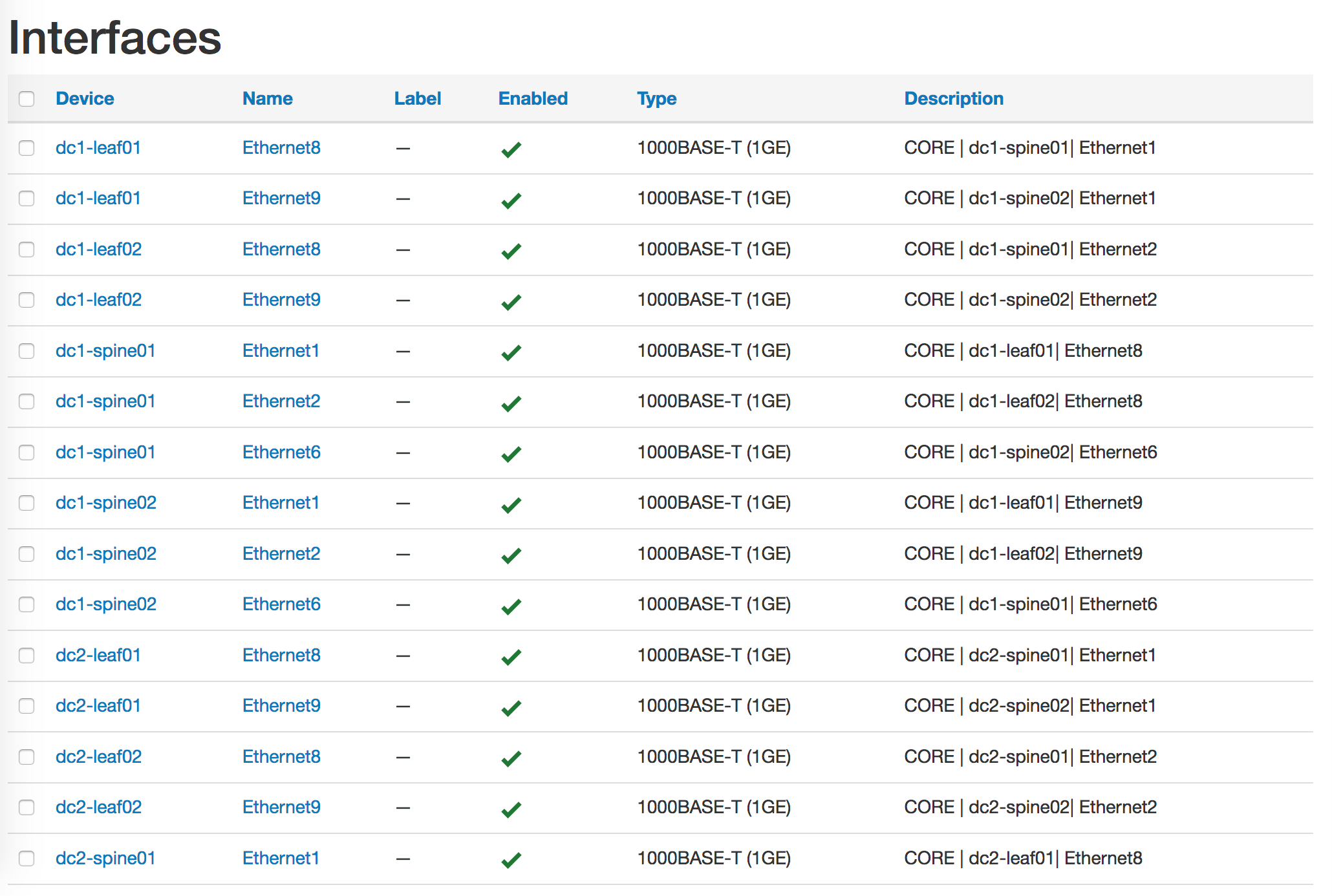Sort the table by the Enabled column
This screenshot has width=1332, height=896.
click(533, 98)
